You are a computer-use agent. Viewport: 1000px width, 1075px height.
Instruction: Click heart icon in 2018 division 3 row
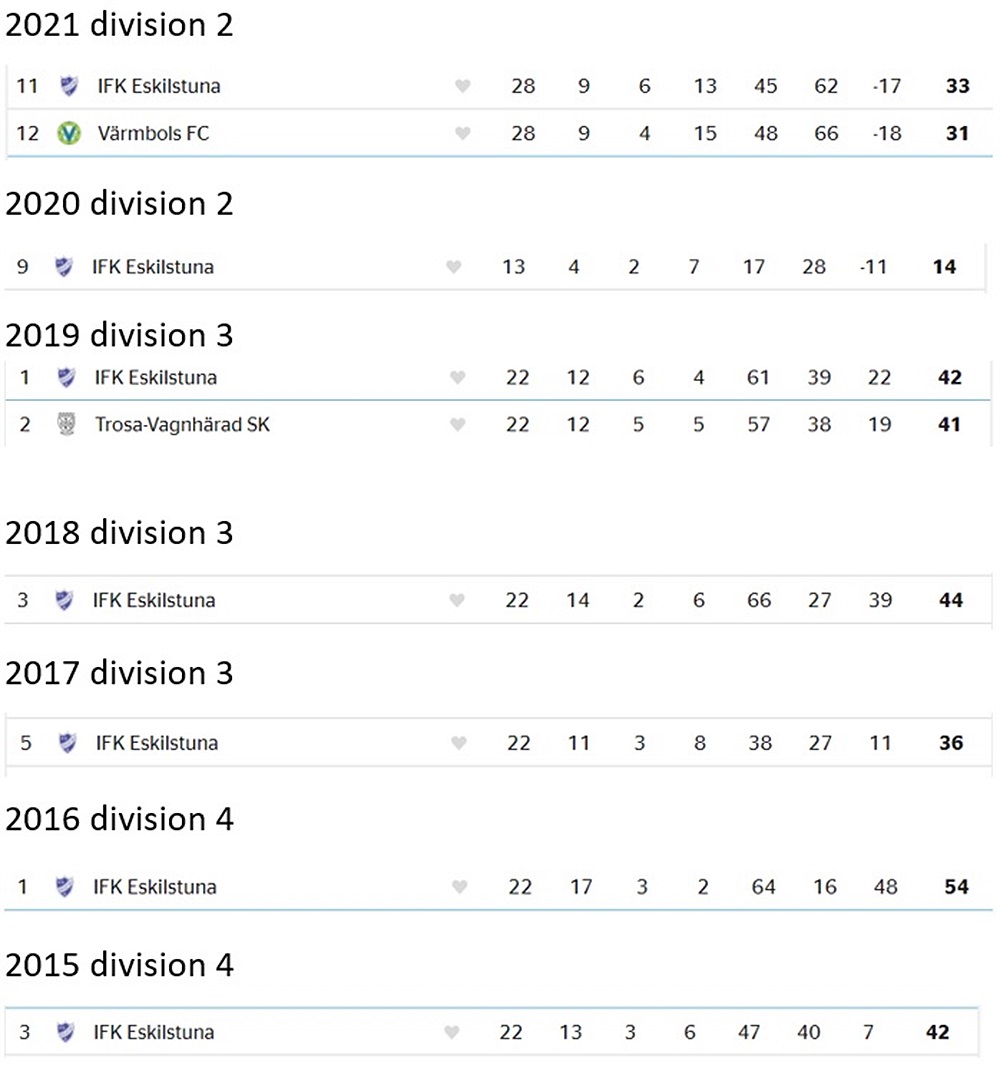(456, 600)
